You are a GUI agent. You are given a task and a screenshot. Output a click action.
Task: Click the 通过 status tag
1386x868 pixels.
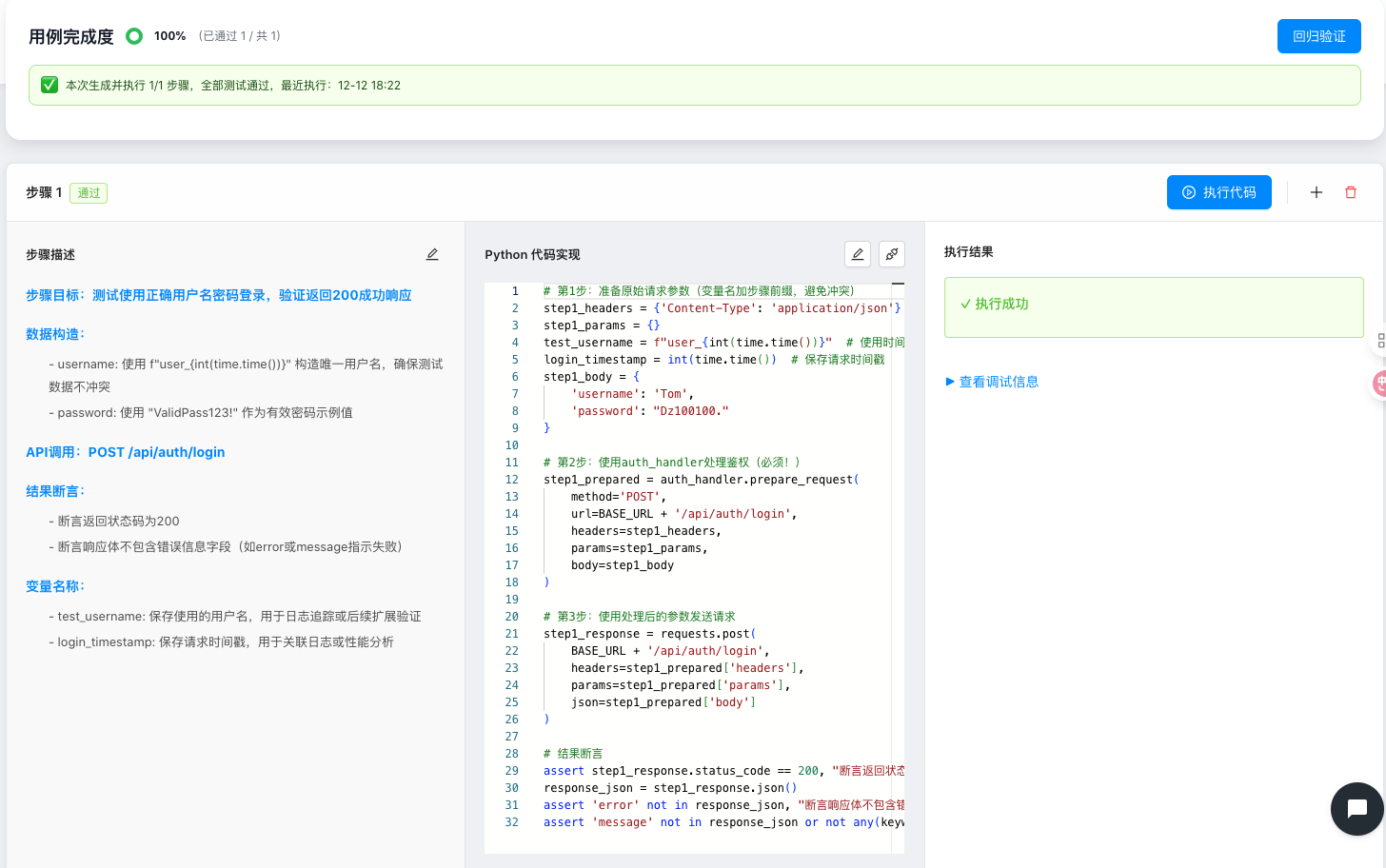pyautogui.click(x=89, y=193)
